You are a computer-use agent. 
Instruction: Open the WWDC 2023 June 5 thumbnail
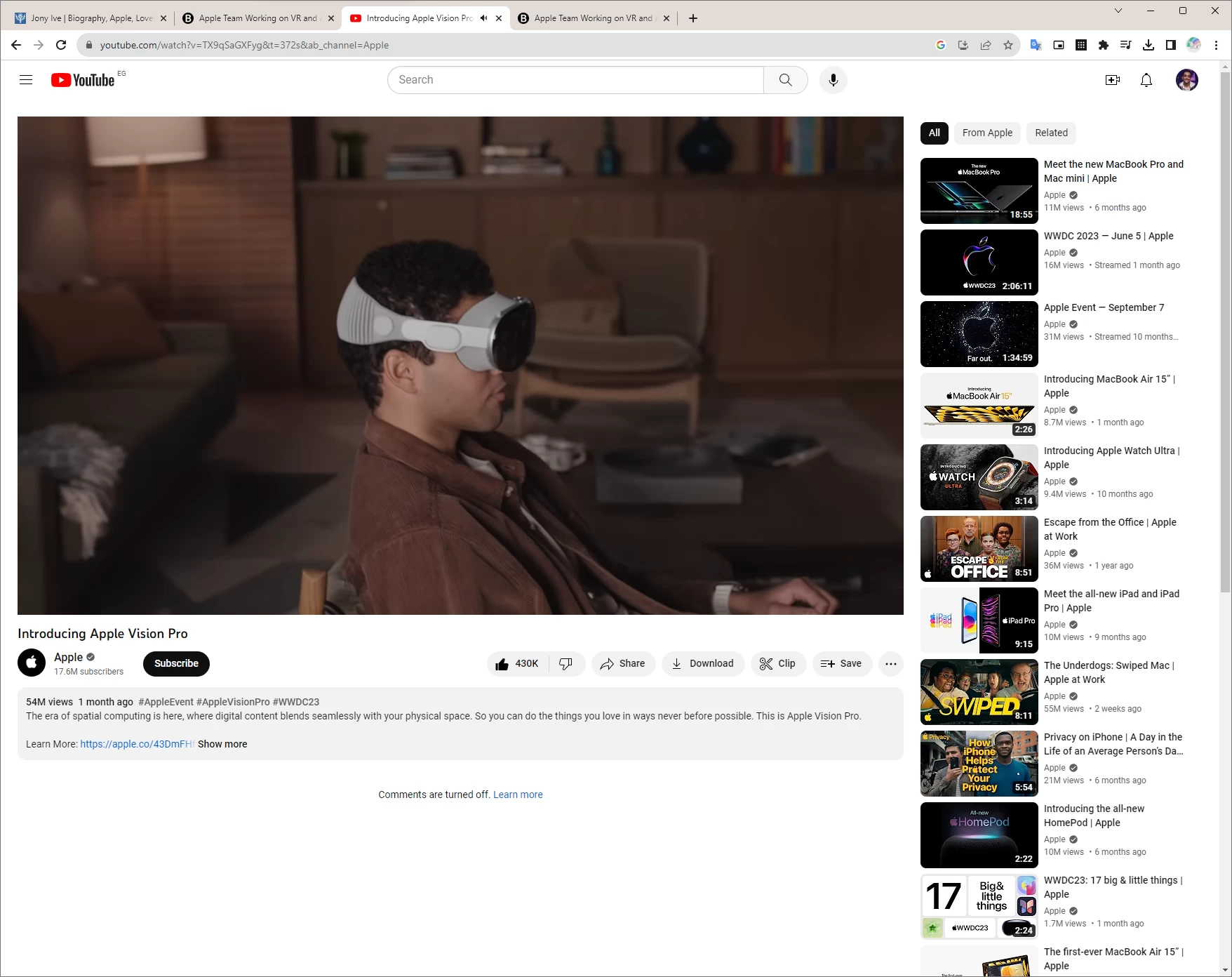[979, 262]
